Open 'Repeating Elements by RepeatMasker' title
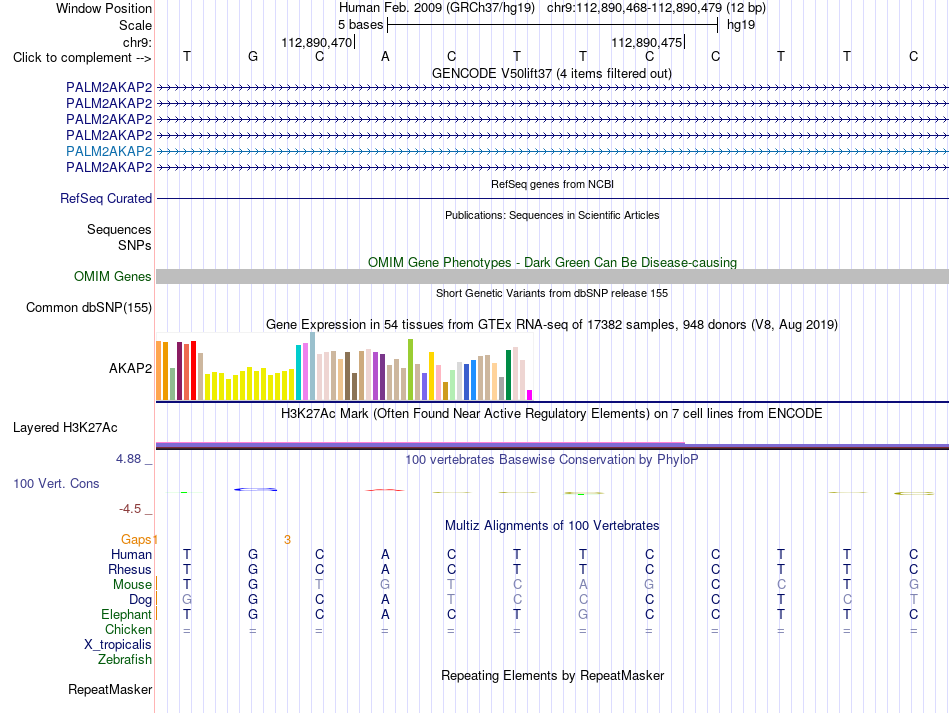 click(552, 675)
